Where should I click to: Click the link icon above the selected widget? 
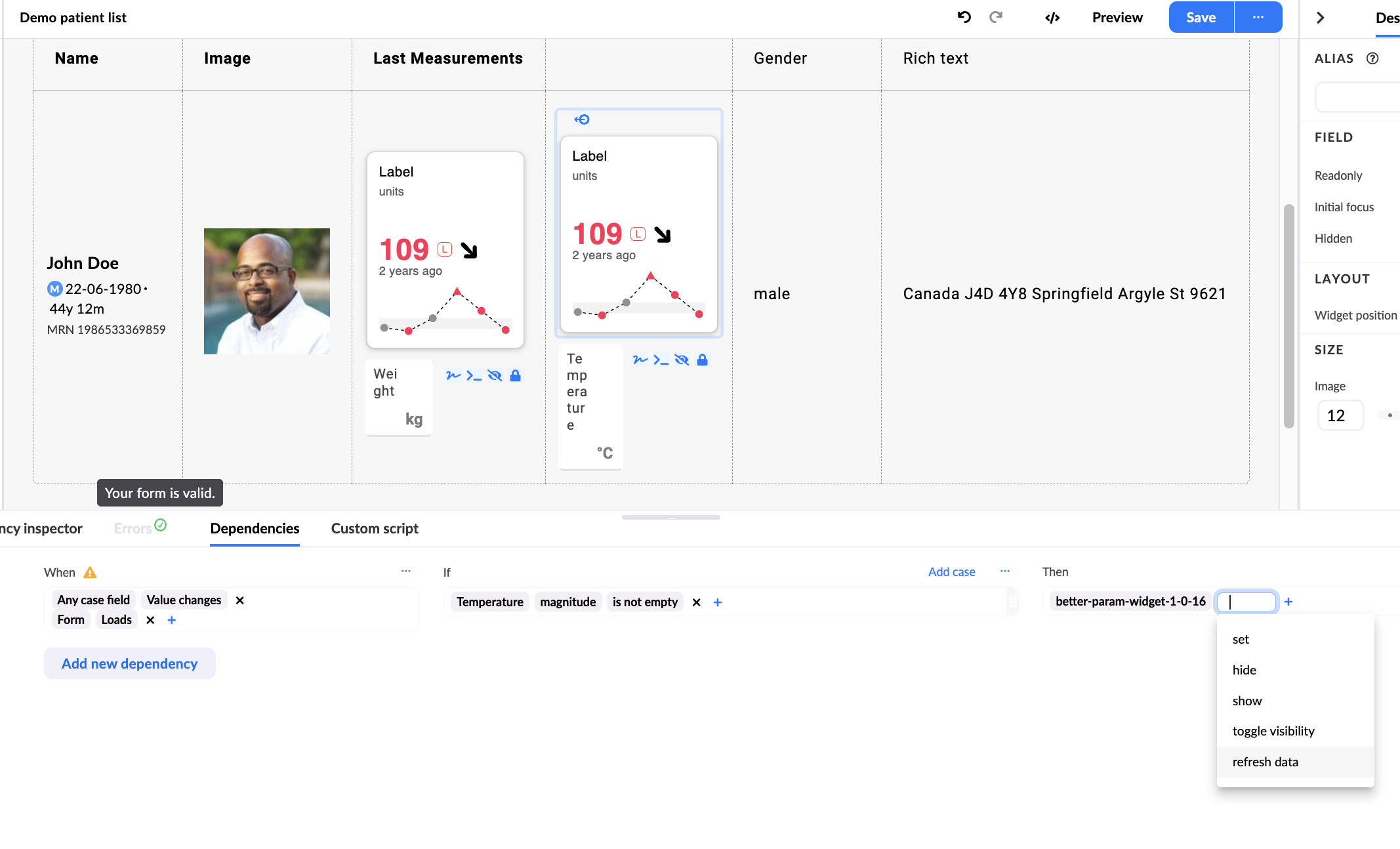pyautogui.click(x=582, y=119)
